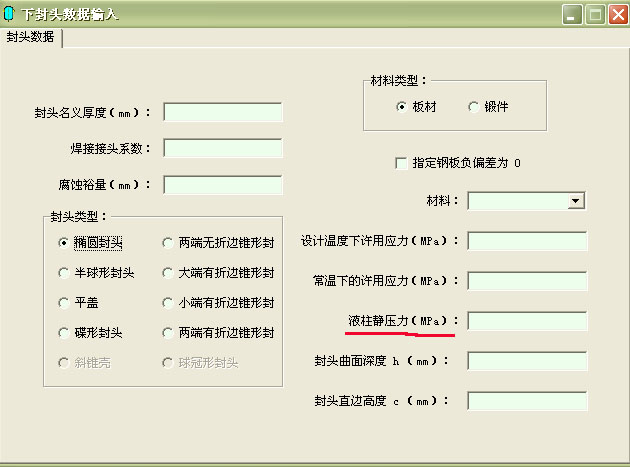
Task: Click the app icon in the title bar
Action: [x=10, y=14]
